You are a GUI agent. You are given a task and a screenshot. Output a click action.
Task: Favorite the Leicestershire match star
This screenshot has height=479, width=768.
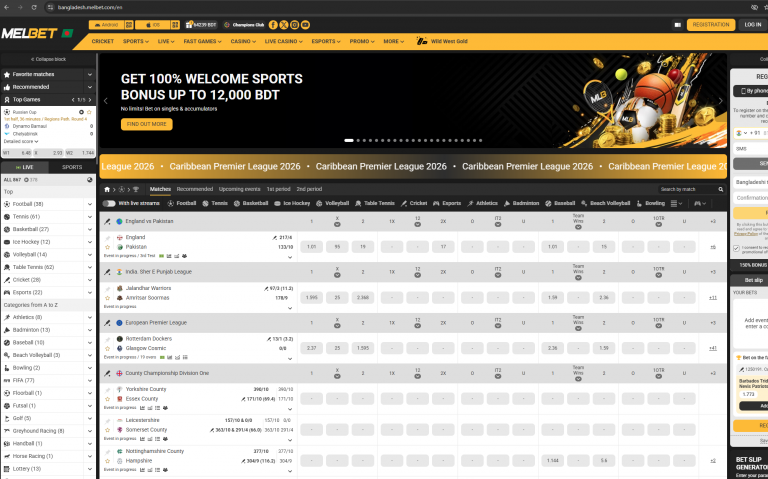pos(107,430)
